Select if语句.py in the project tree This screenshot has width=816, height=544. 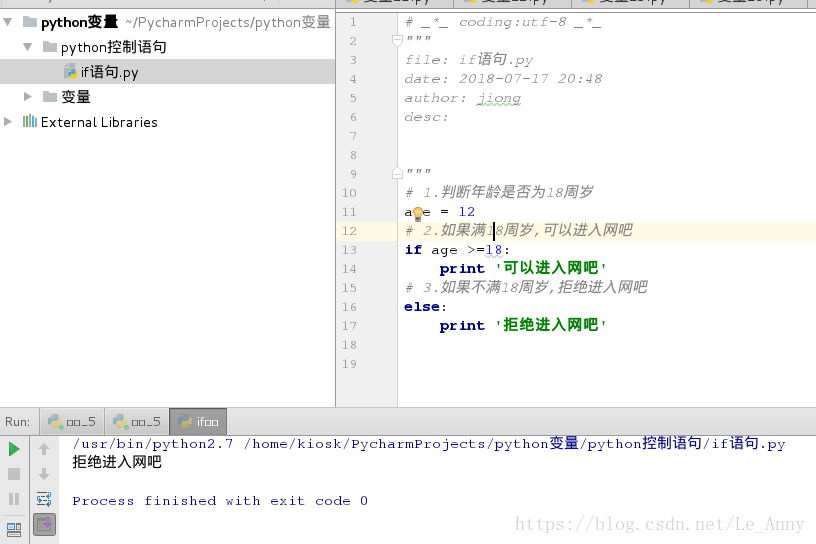pos(109,72)
